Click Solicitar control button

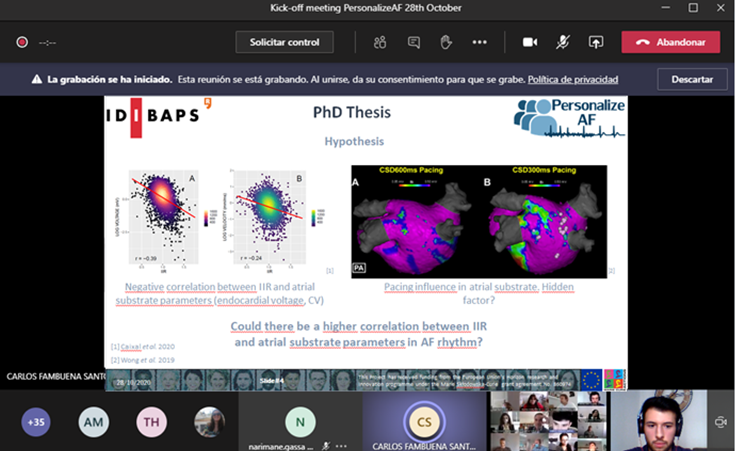click(x=284, y=42)
